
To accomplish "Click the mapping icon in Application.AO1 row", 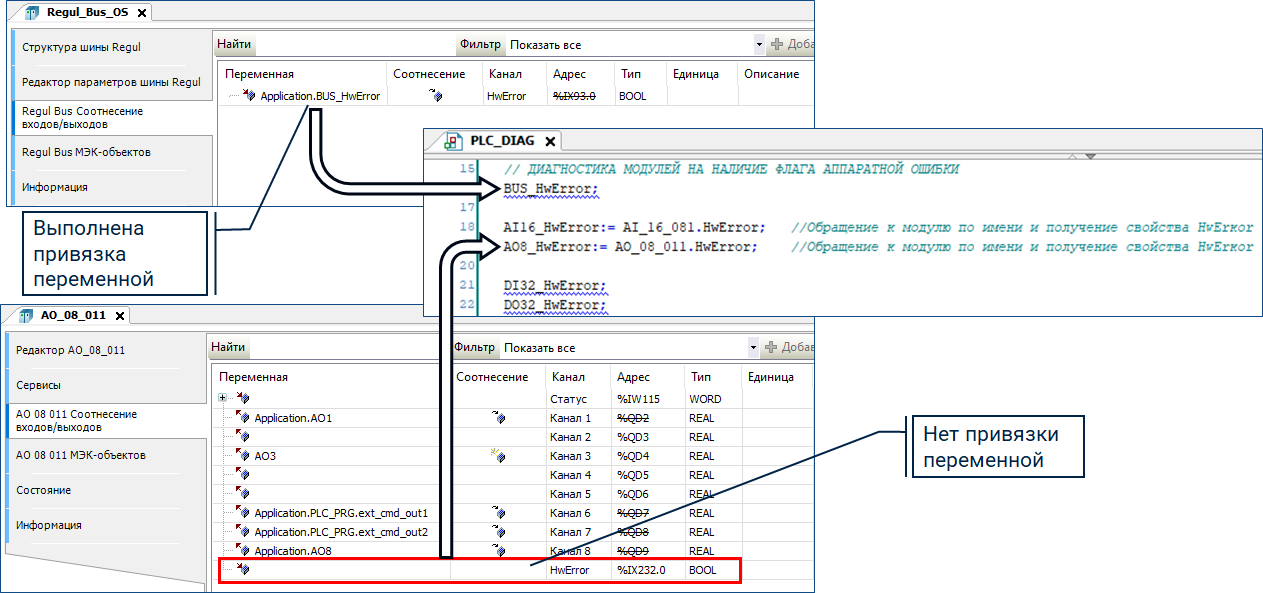I will [498, 418].
